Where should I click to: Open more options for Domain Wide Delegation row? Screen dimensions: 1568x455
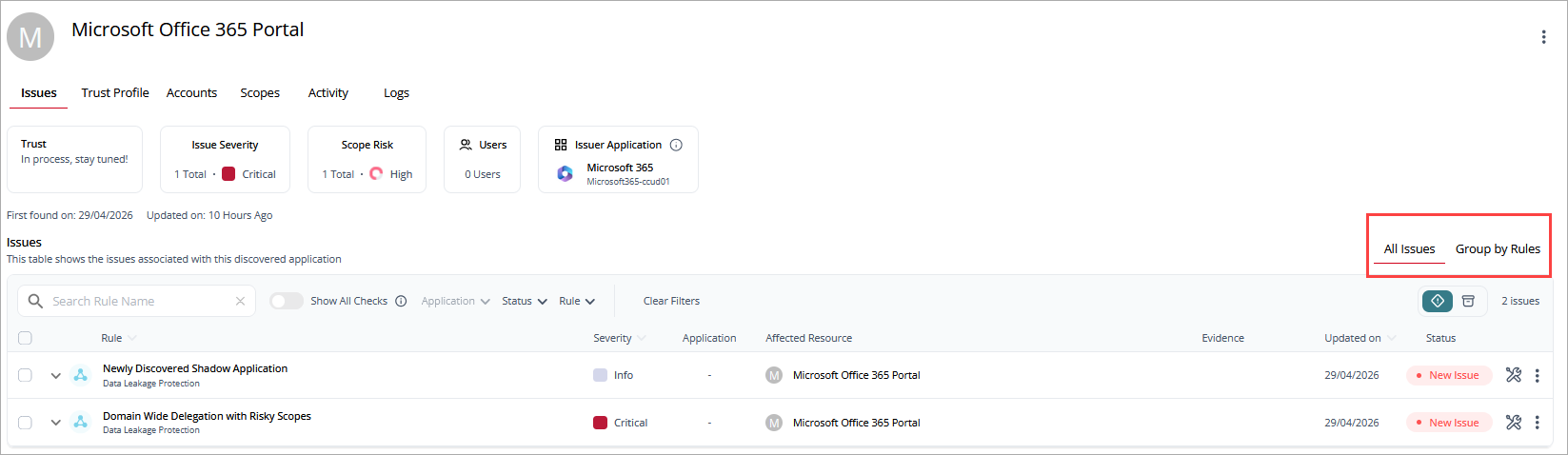(1537, 423)
